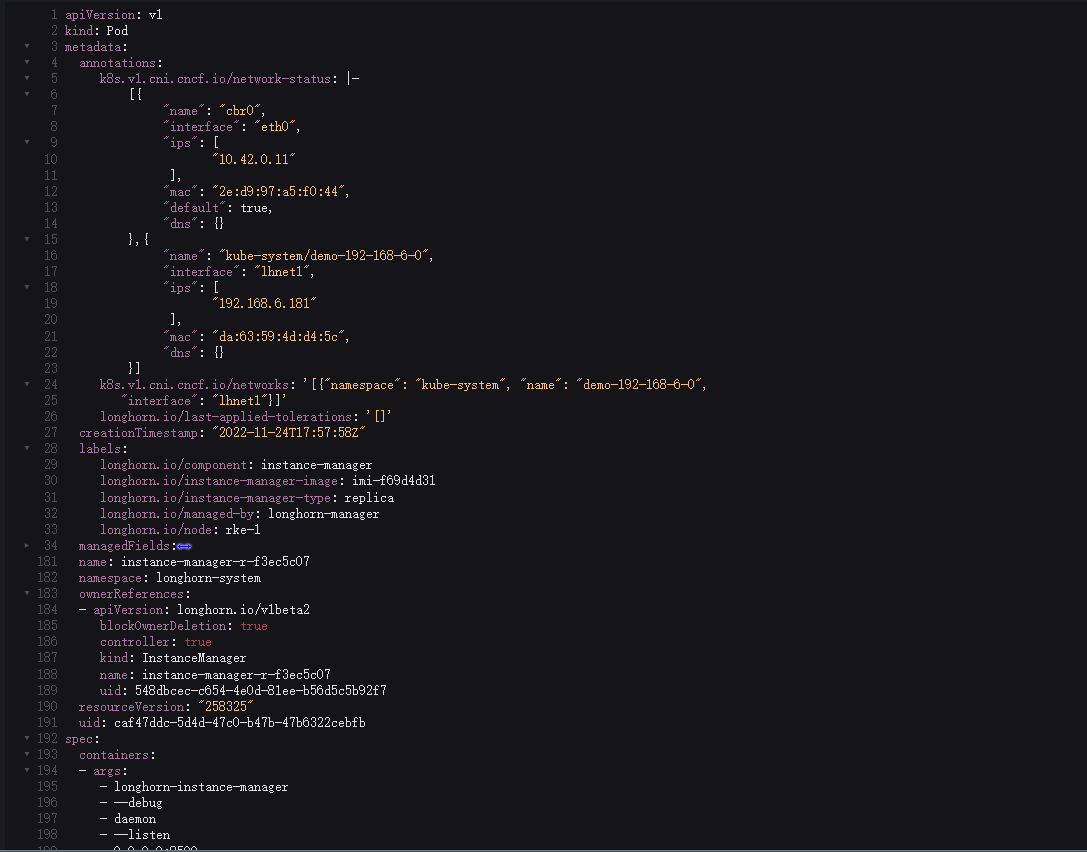Collapse the args list on line 194
The image size is (1087, 852).
pos(28,770)
